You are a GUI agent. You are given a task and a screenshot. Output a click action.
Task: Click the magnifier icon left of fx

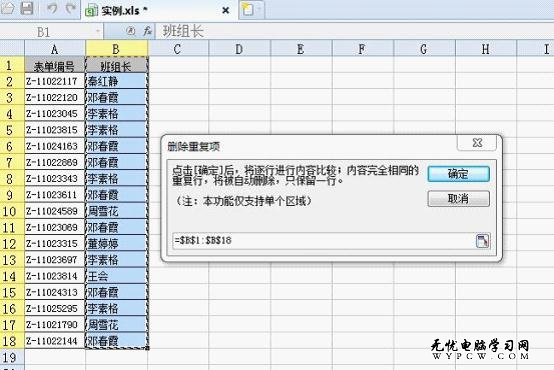(131, 31)
